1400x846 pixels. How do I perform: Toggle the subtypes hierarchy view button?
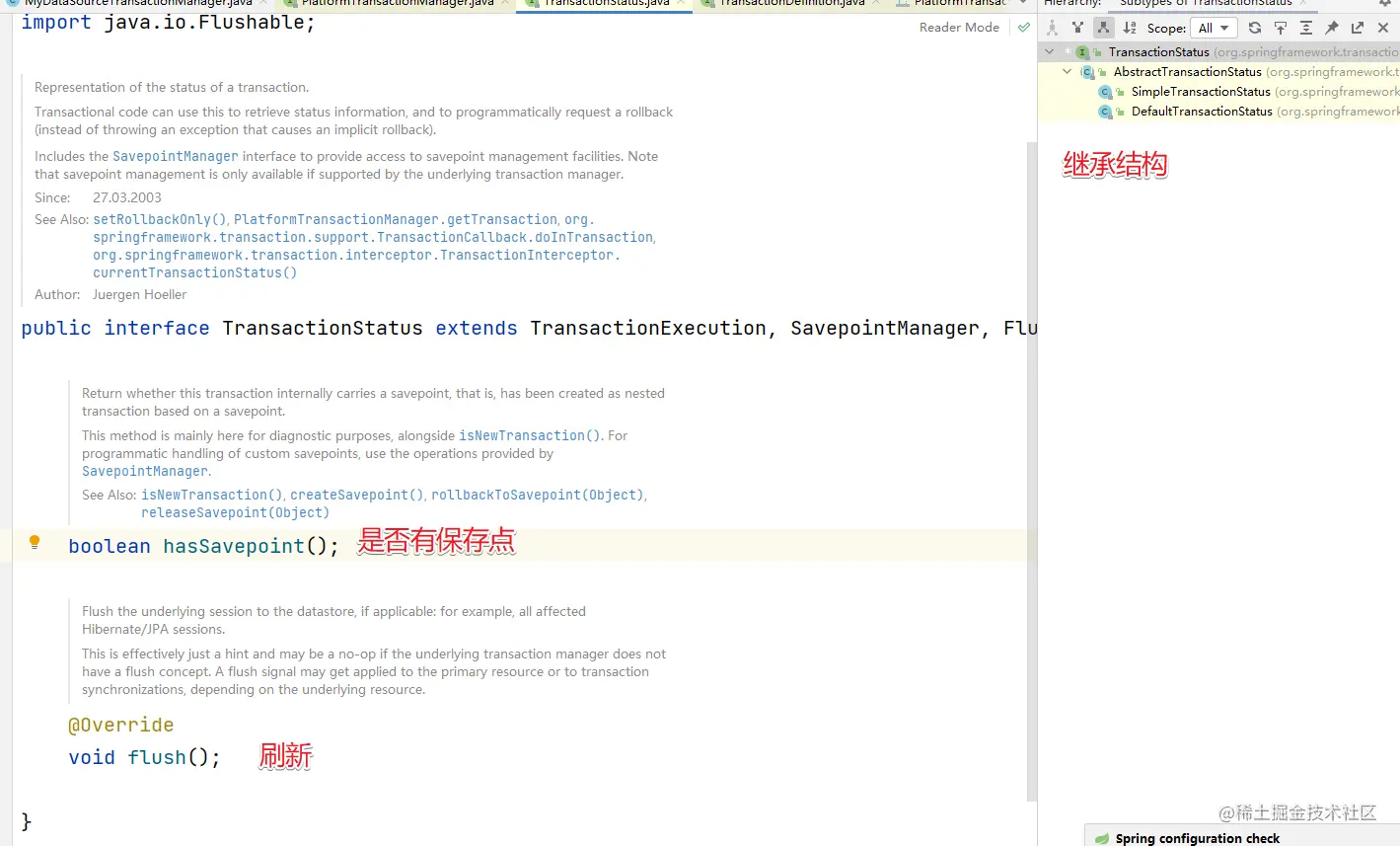point(1103,28)
